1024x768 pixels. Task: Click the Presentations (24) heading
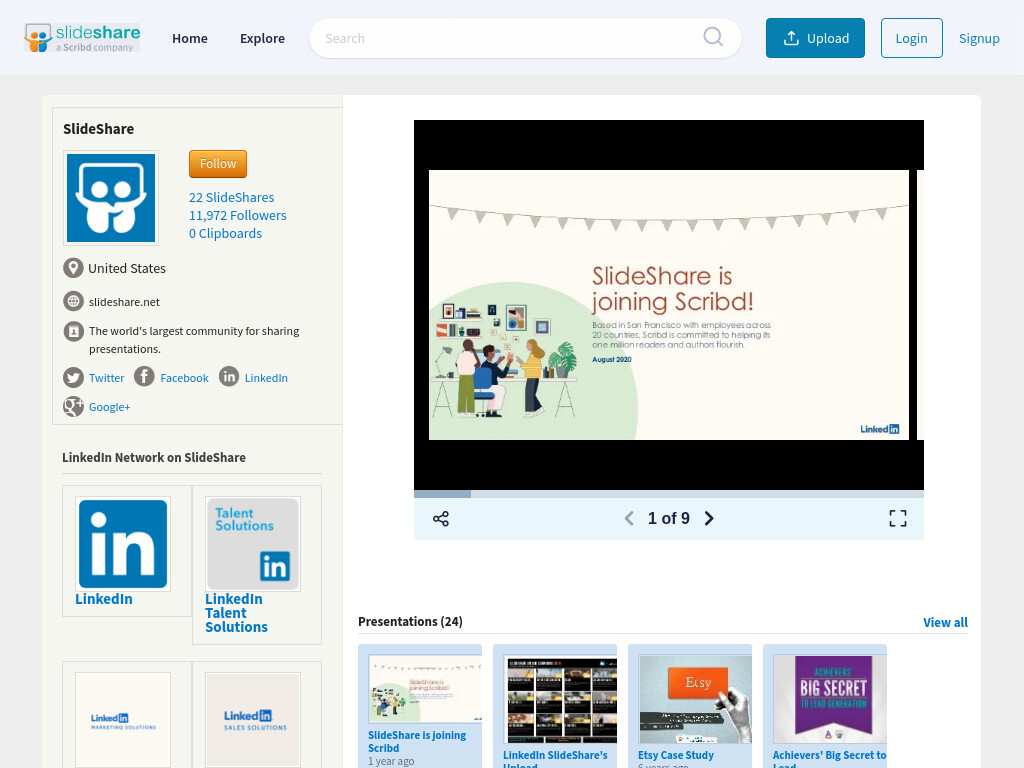click(x=410, y=621)
